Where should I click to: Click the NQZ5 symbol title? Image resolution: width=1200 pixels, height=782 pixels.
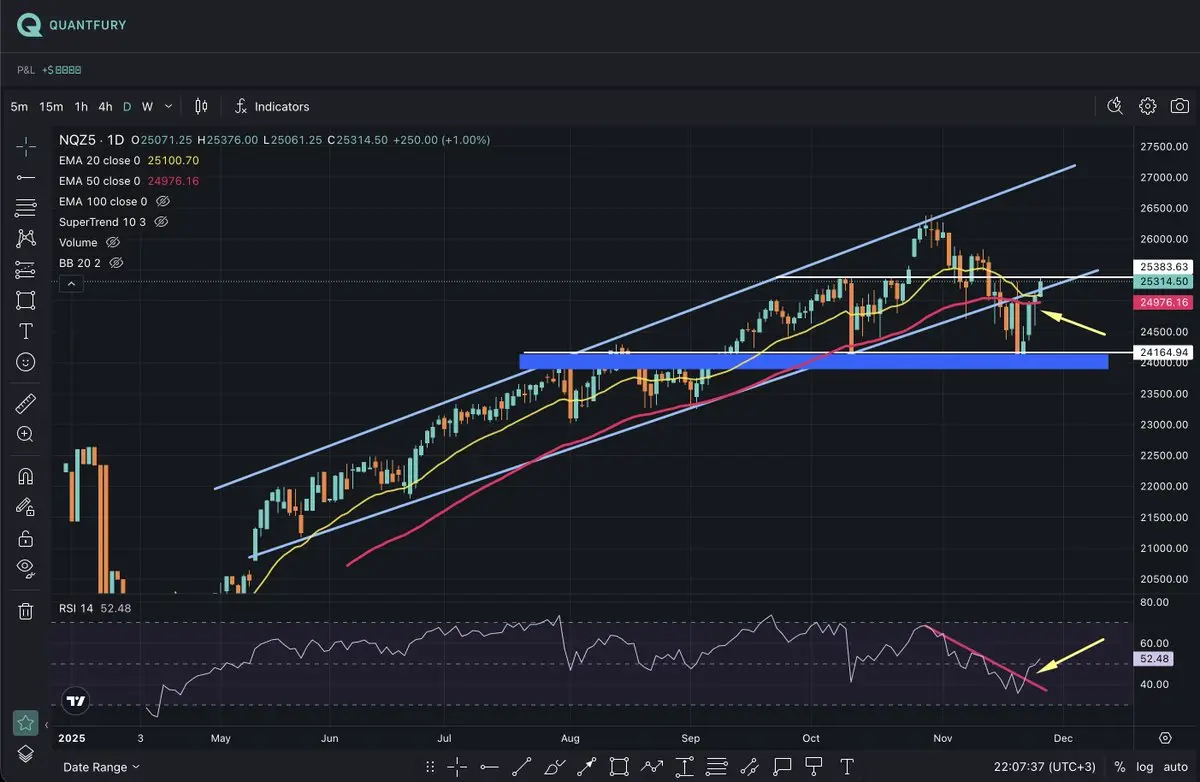click(x=92, y=140)
